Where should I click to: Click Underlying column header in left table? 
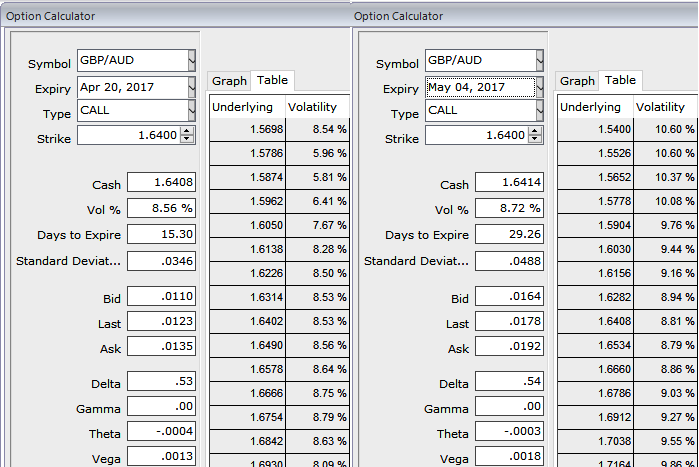coord(247,107)
